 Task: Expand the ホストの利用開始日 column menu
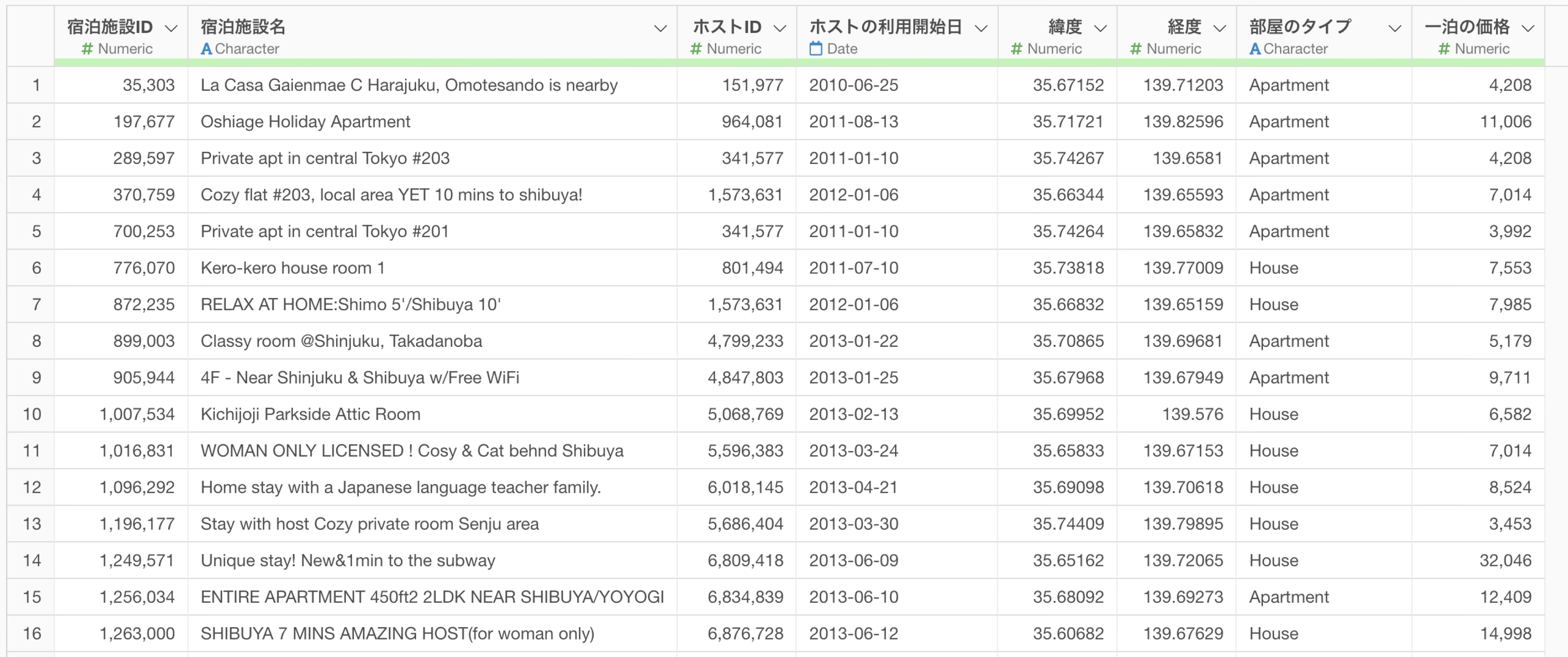[x=980, y=29]
